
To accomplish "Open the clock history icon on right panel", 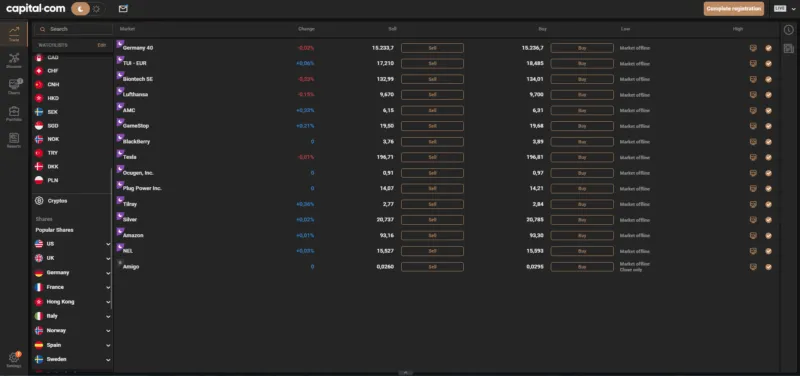I will [789, 30].
